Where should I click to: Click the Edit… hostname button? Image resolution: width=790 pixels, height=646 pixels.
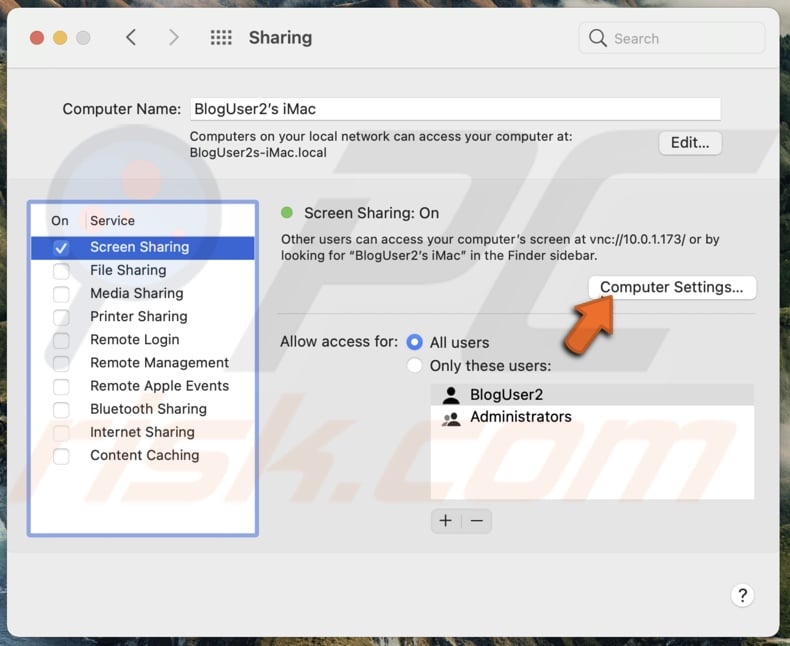pyautogui.click(x=690, y=143)
